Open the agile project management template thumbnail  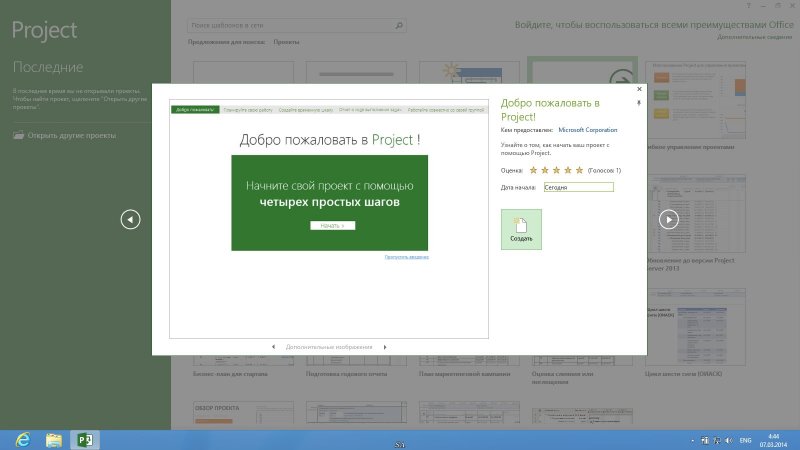(x=696, y=100)
